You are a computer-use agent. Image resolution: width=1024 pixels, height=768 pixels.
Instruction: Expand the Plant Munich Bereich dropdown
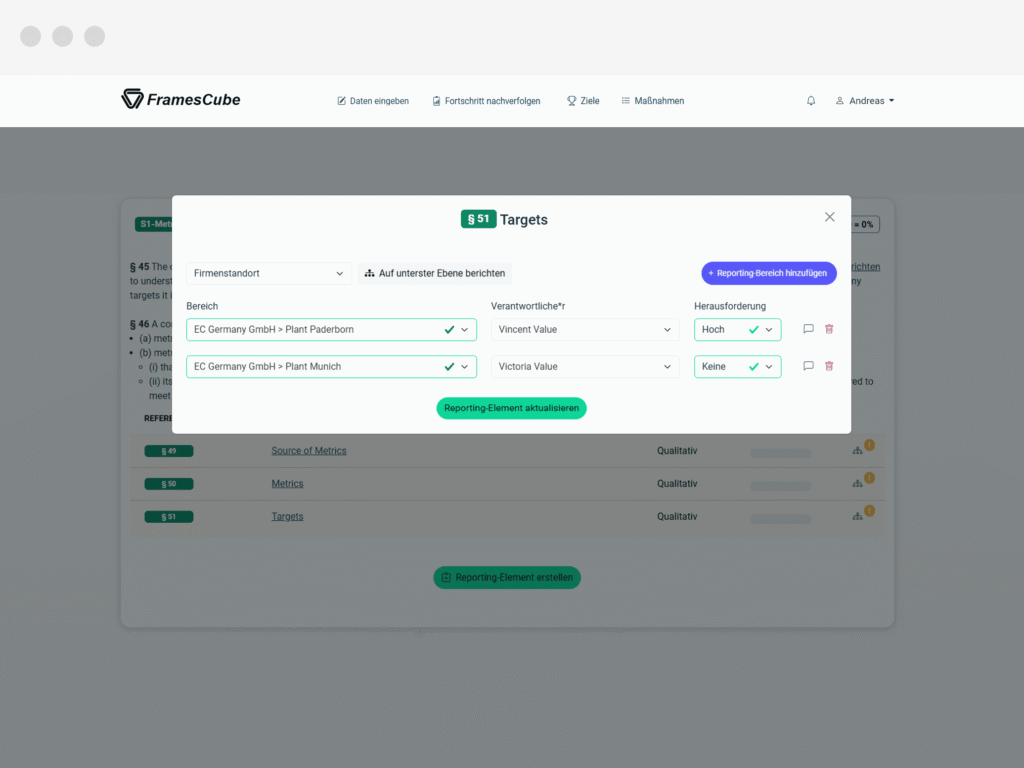pos(331,367)
